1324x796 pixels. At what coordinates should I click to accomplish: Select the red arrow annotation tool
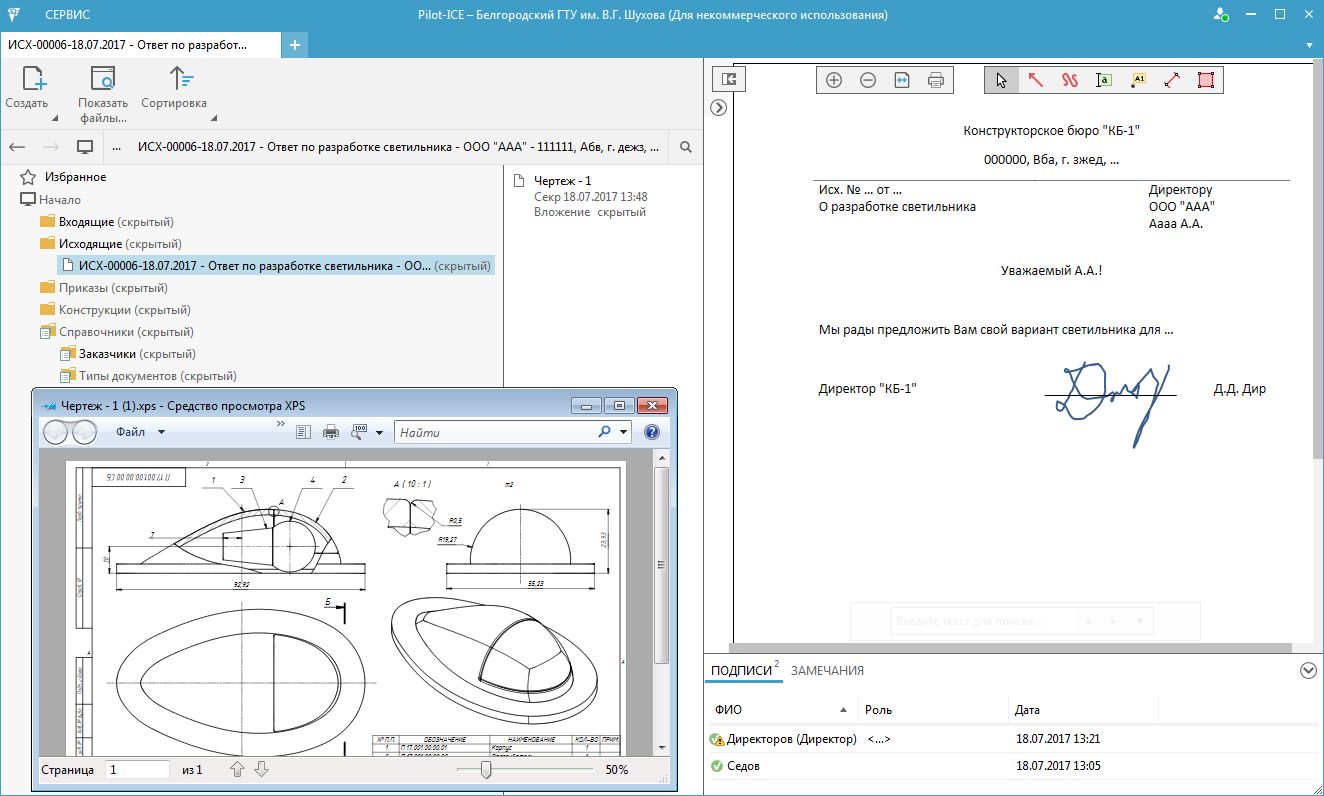(1036, 80)
